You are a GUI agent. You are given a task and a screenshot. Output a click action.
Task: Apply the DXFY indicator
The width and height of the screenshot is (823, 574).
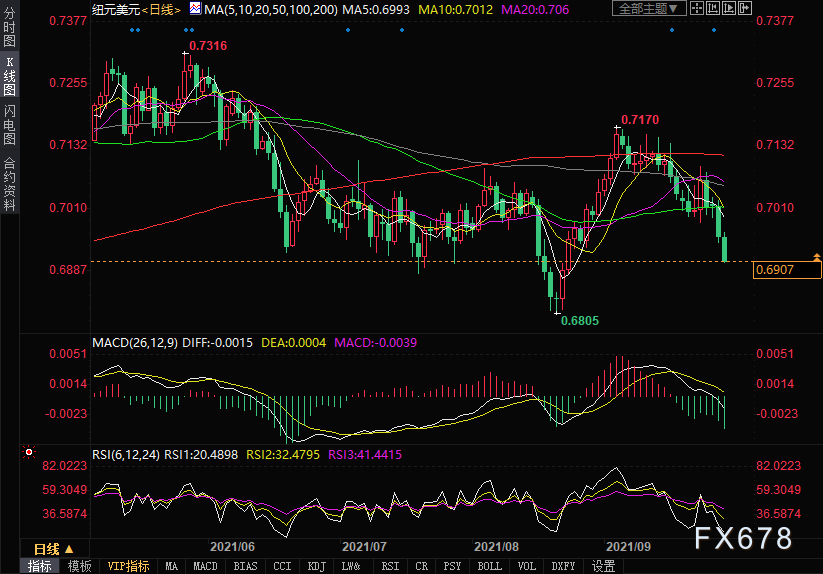(563, 566)
